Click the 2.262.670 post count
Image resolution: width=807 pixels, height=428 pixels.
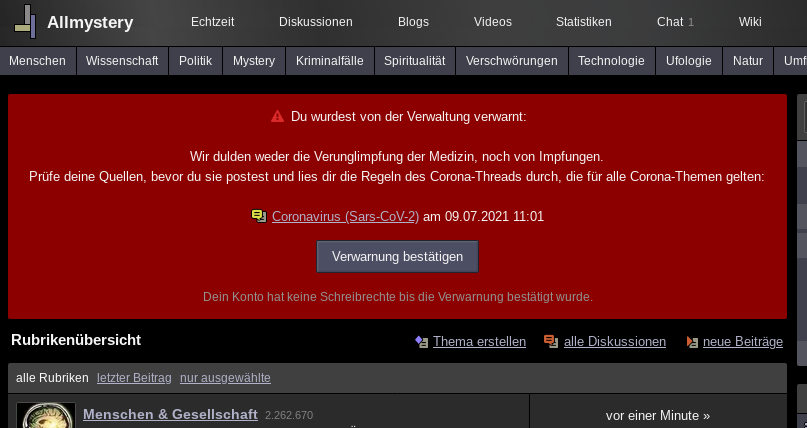(289, 415)
